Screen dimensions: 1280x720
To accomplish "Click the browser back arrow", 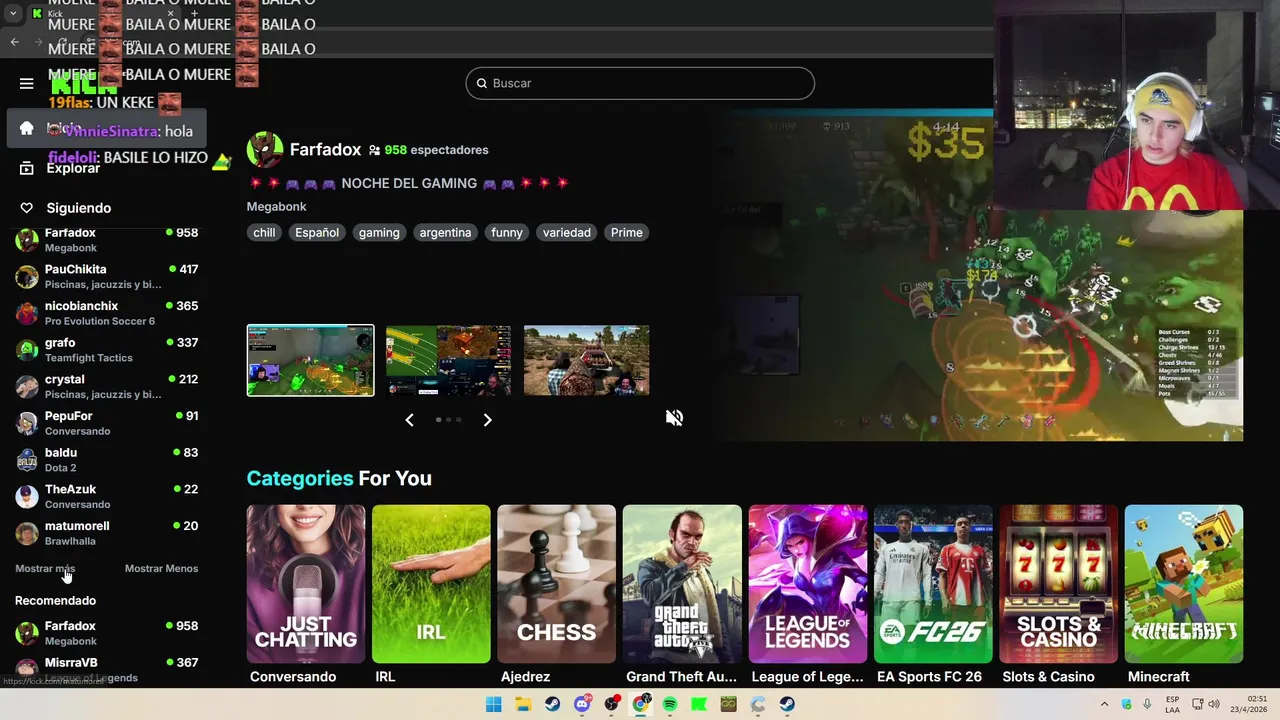I will point(15,42).
